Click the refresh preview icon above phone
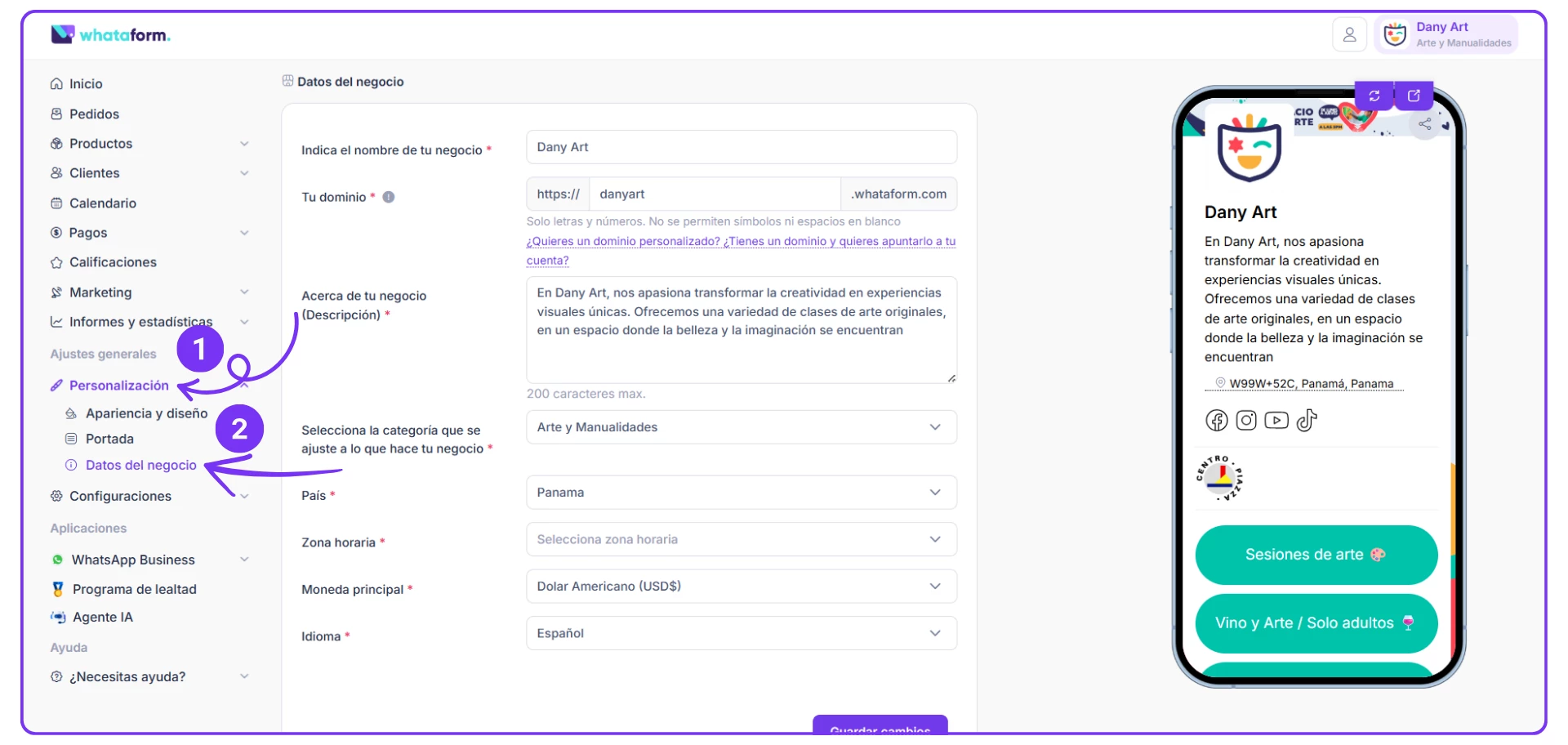The width and height of the screenshot is (1568, 745). click(x=1374, y=96)
